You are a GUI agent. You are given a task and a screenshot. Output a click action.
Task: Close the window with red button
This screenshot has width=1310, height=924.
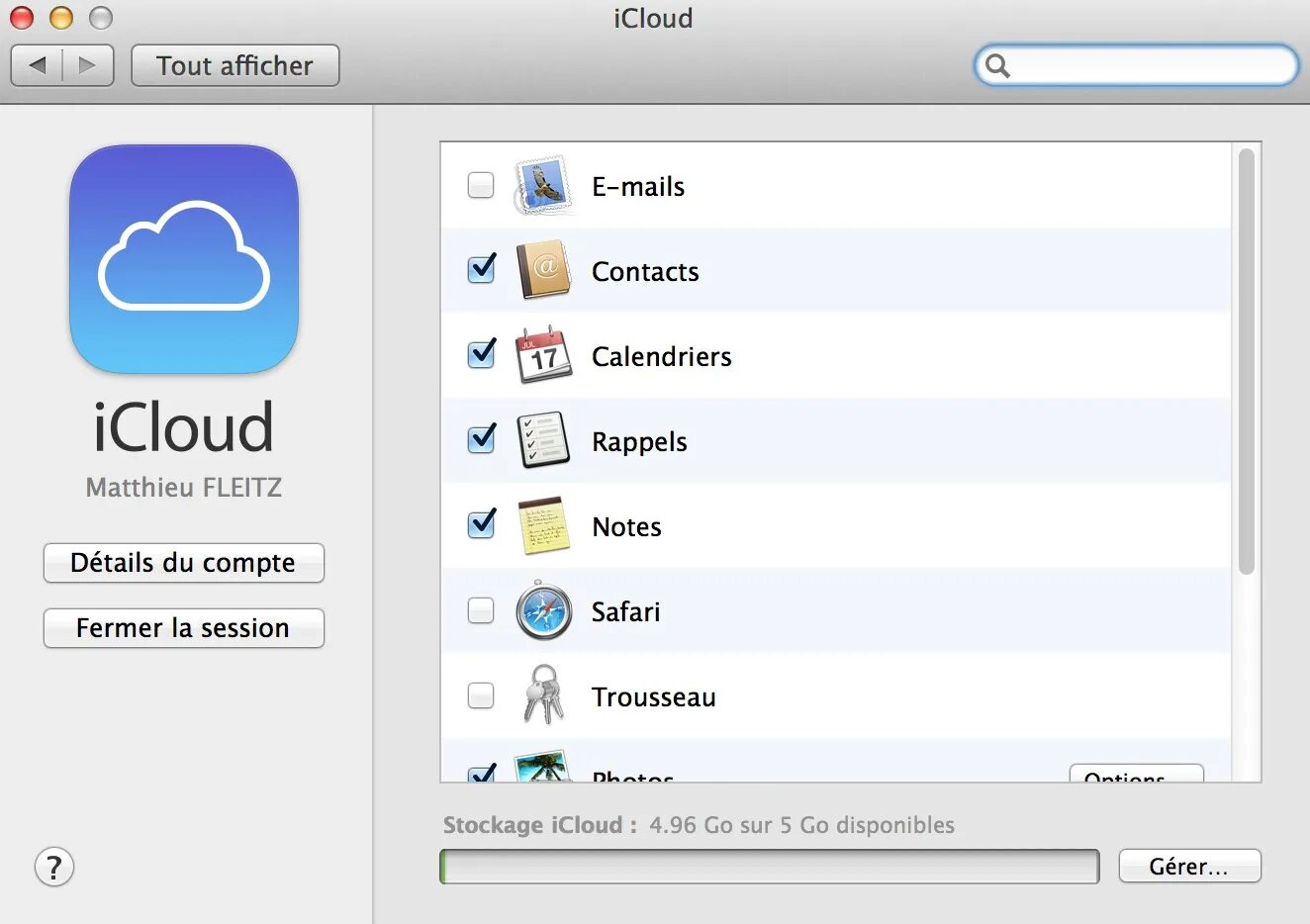click(x=22, y=18)
